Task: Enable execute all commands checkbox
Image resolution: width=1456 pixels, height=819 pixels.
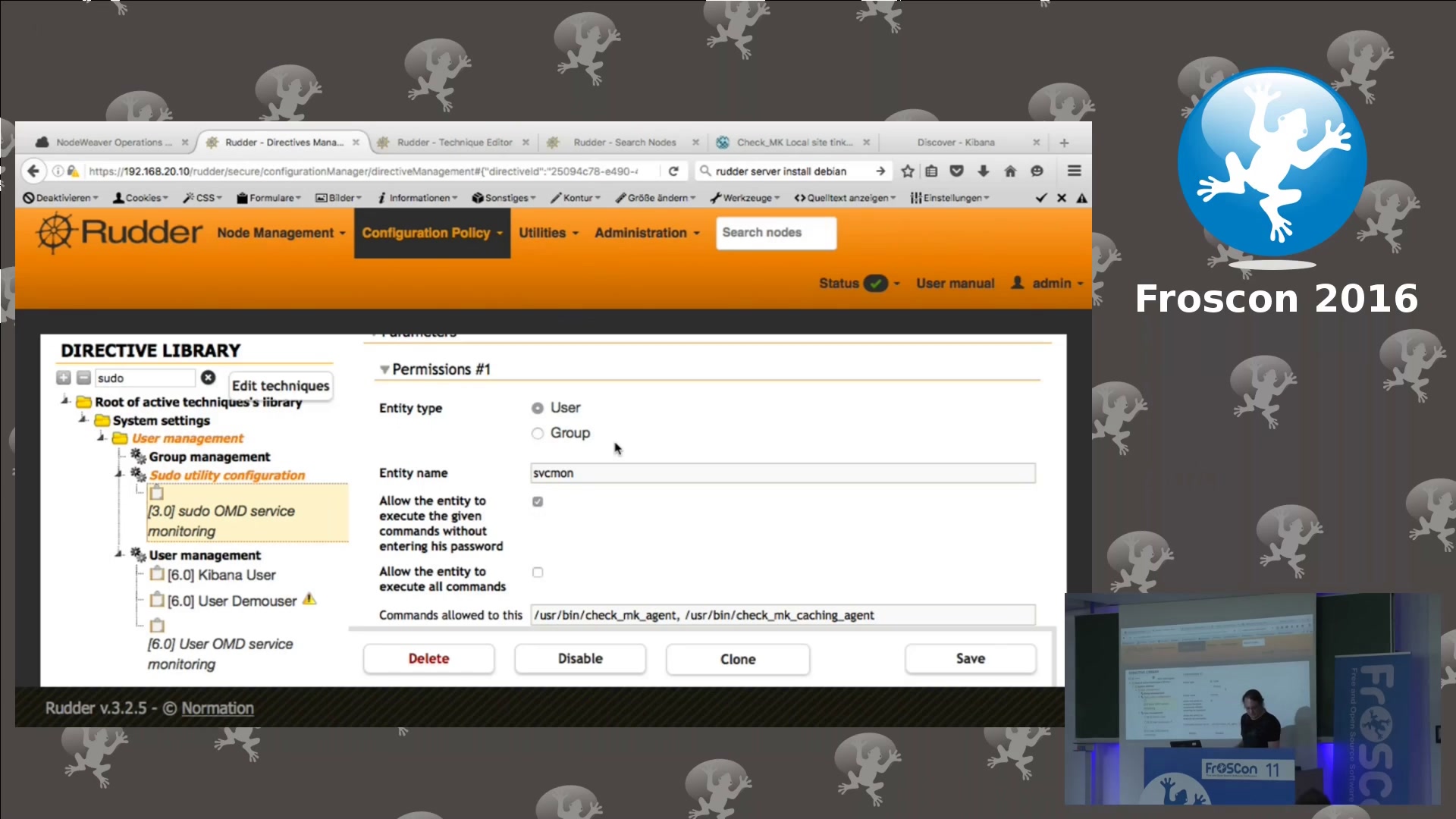Action: pyautogui.click(x=538, y=573)
